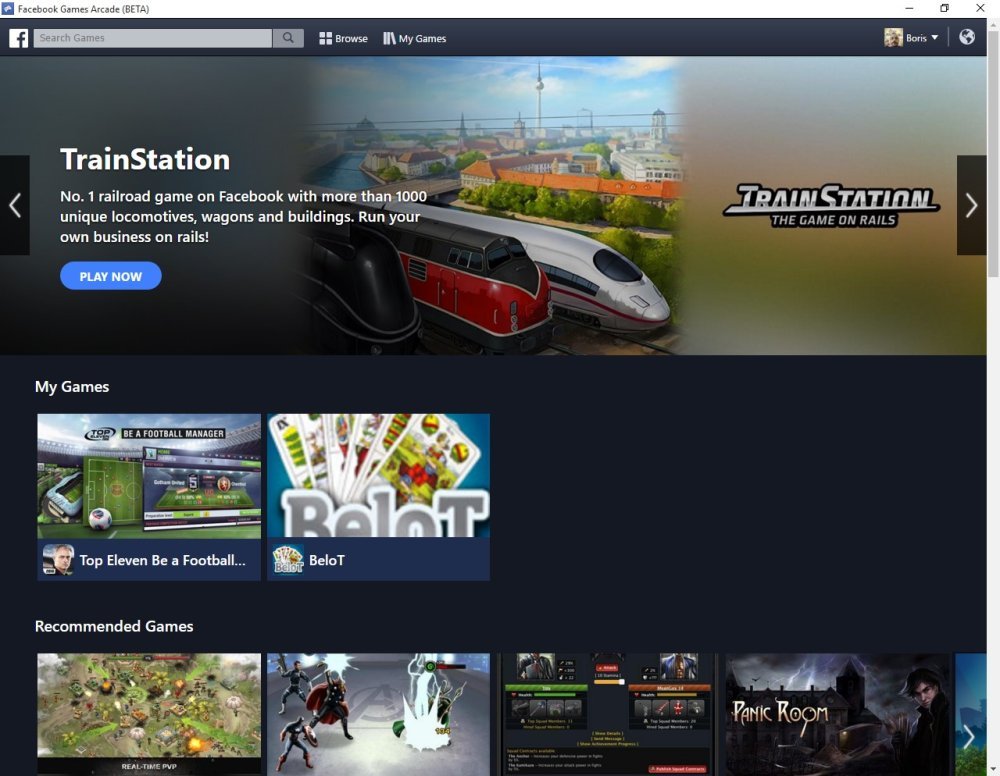Click the scrollbar down arrow
The image size is (1000, 776).
(993, 770)
